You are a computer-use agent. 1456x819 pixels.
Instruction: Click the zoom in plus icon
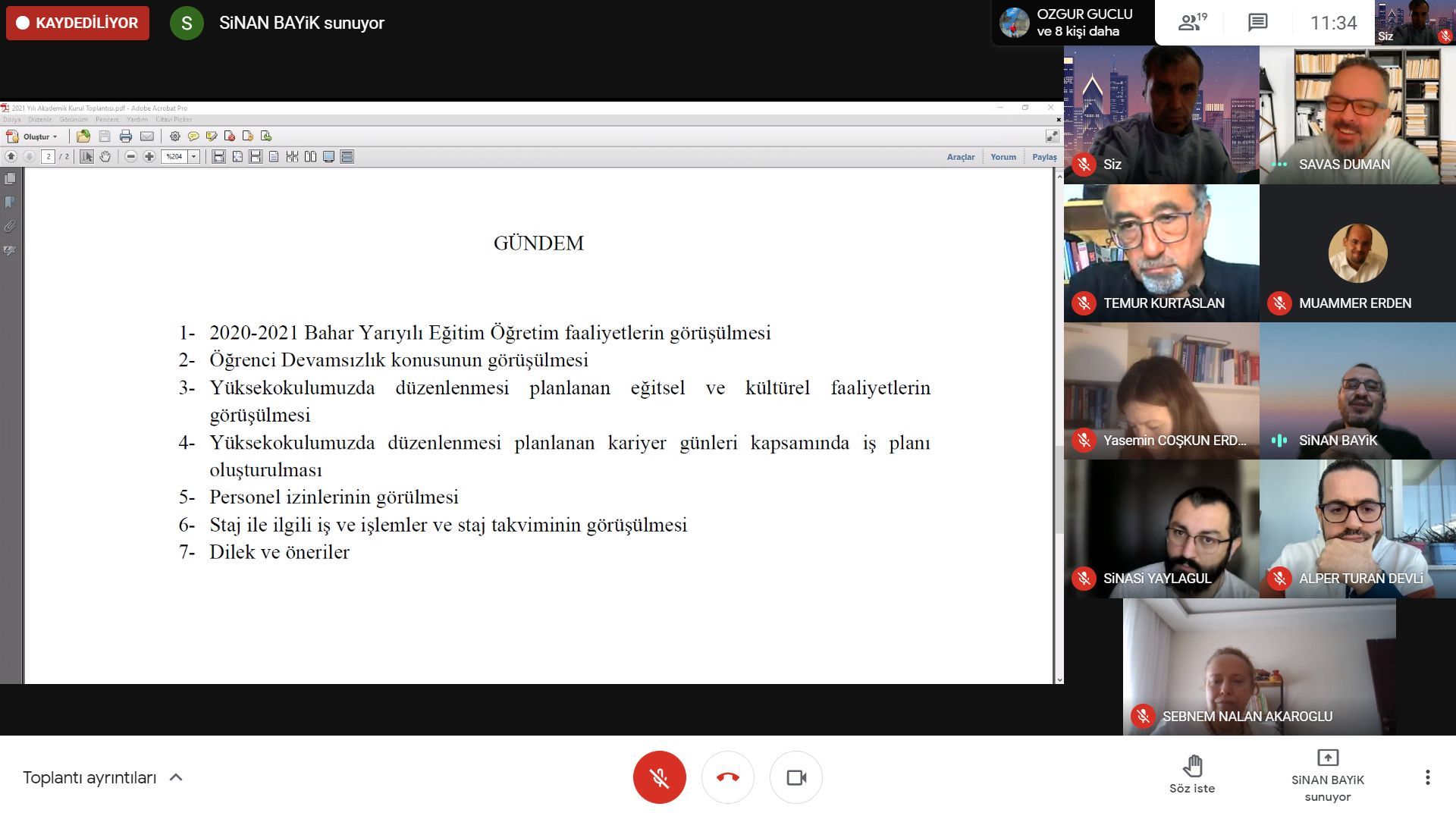coord(149,157)
